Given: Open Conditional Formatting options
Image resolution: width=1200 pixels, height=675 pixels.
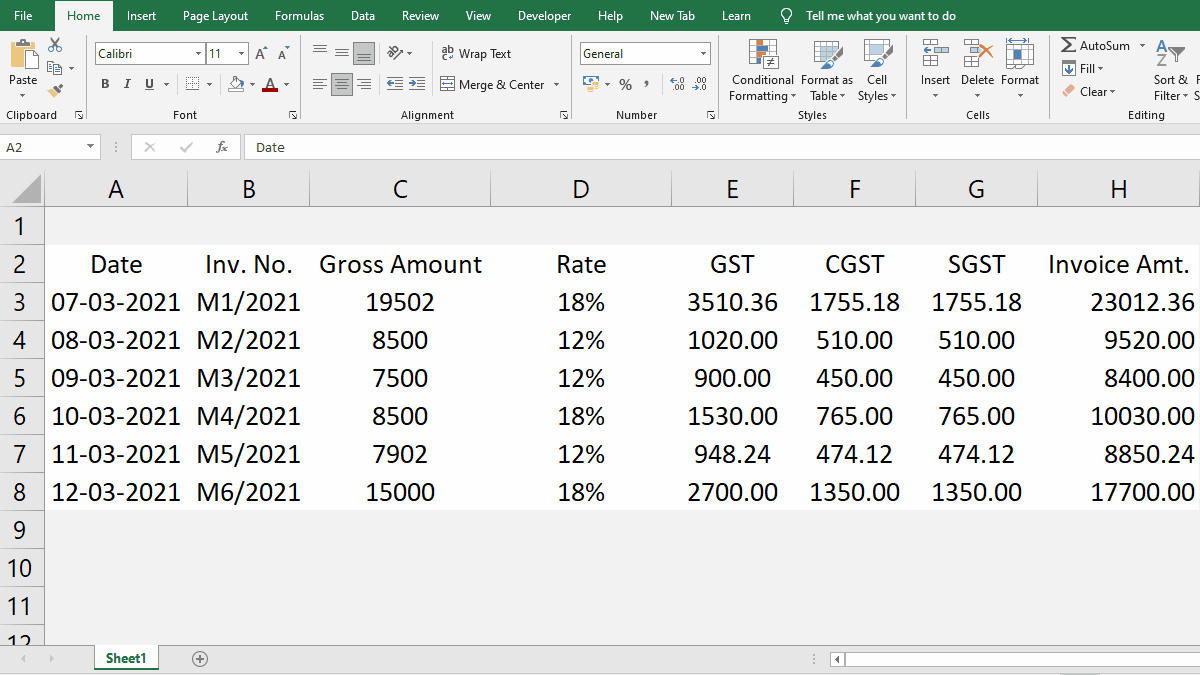Looking at the screenshot, I should point(762,70).
